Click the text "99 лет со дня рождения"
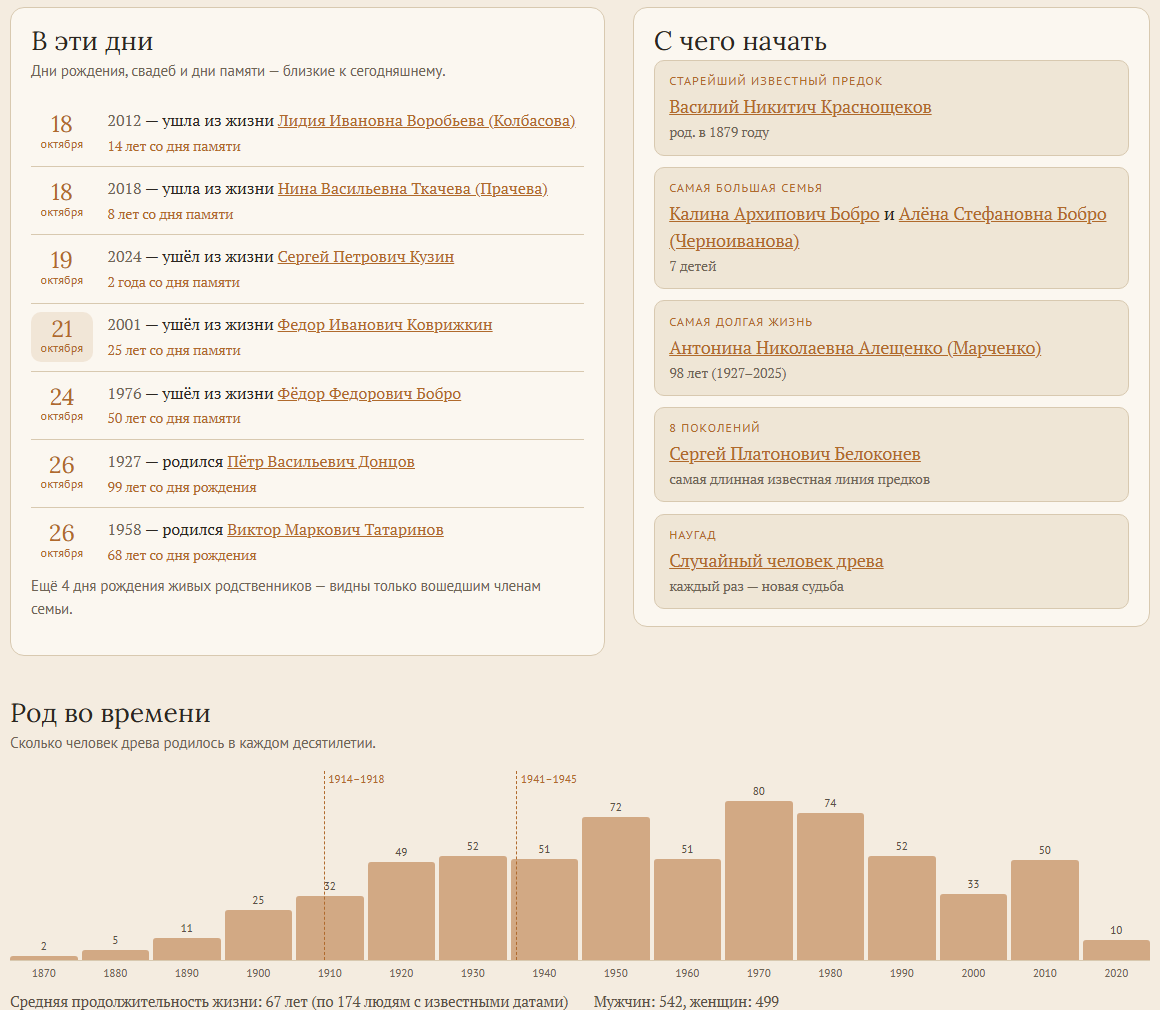Screen dimensions: 1160x1010 pos(182,488)
